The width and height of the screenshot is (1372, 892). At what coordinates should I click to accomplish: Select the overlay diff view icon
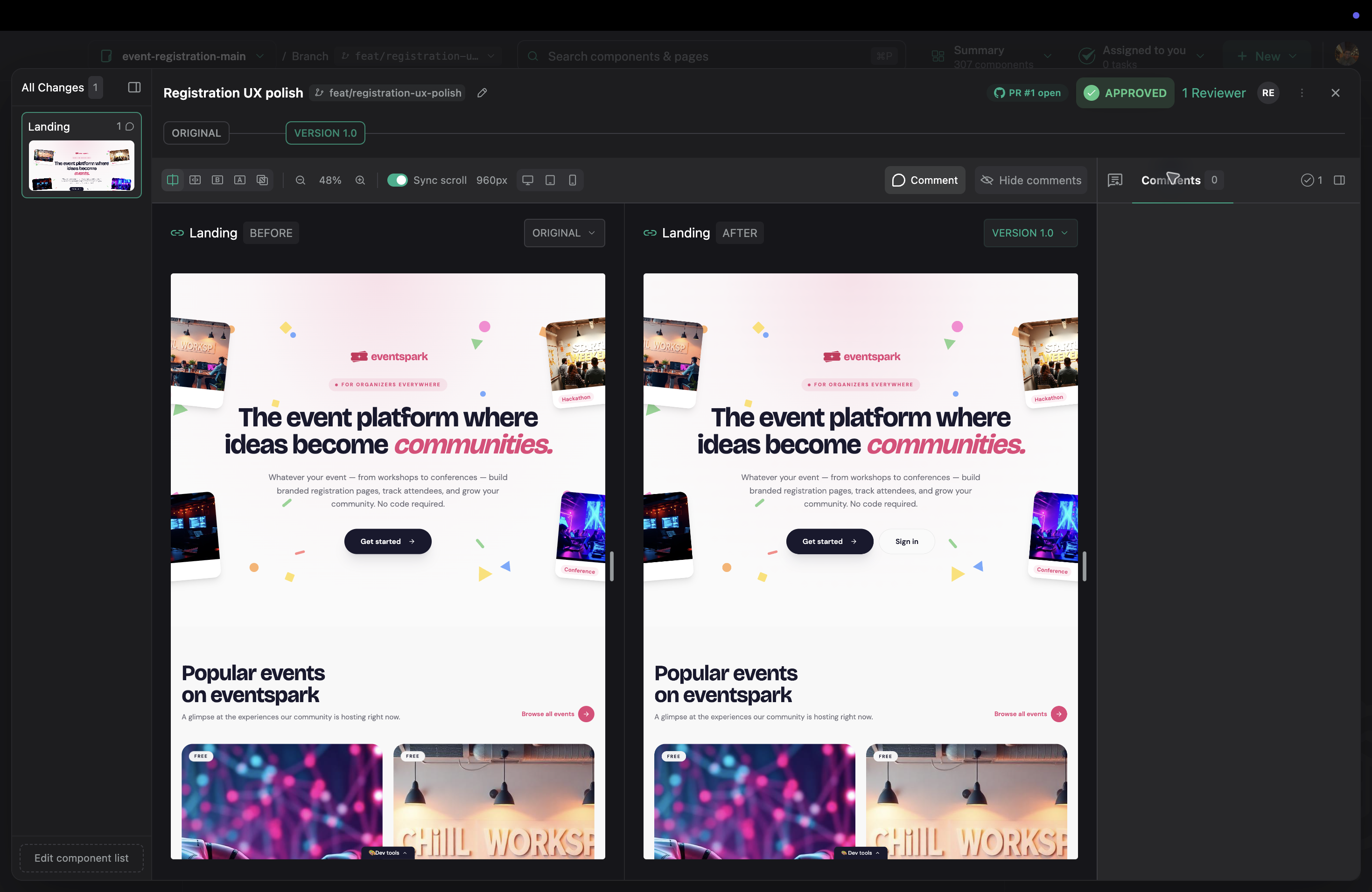[262, 181]
